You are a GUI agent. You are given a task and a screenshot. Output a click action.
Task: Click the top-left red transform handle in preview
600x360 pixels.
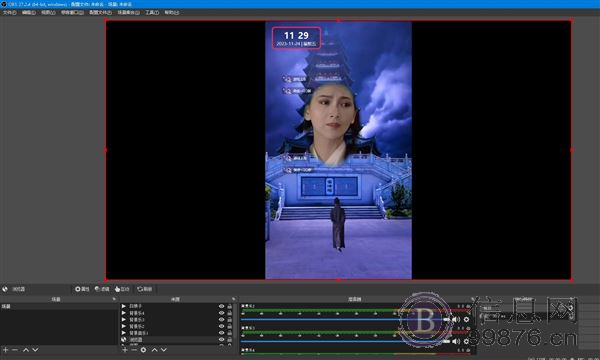(x=106, y=21)
